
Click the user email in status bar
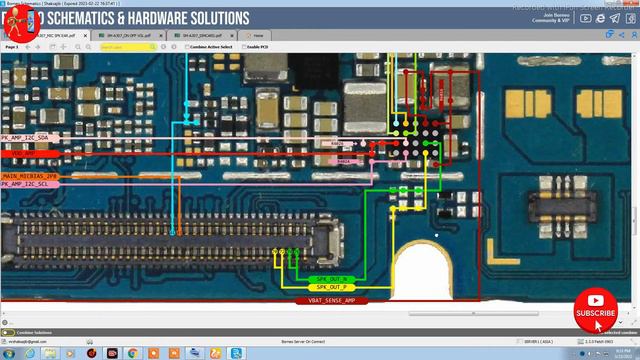point(27,342)
